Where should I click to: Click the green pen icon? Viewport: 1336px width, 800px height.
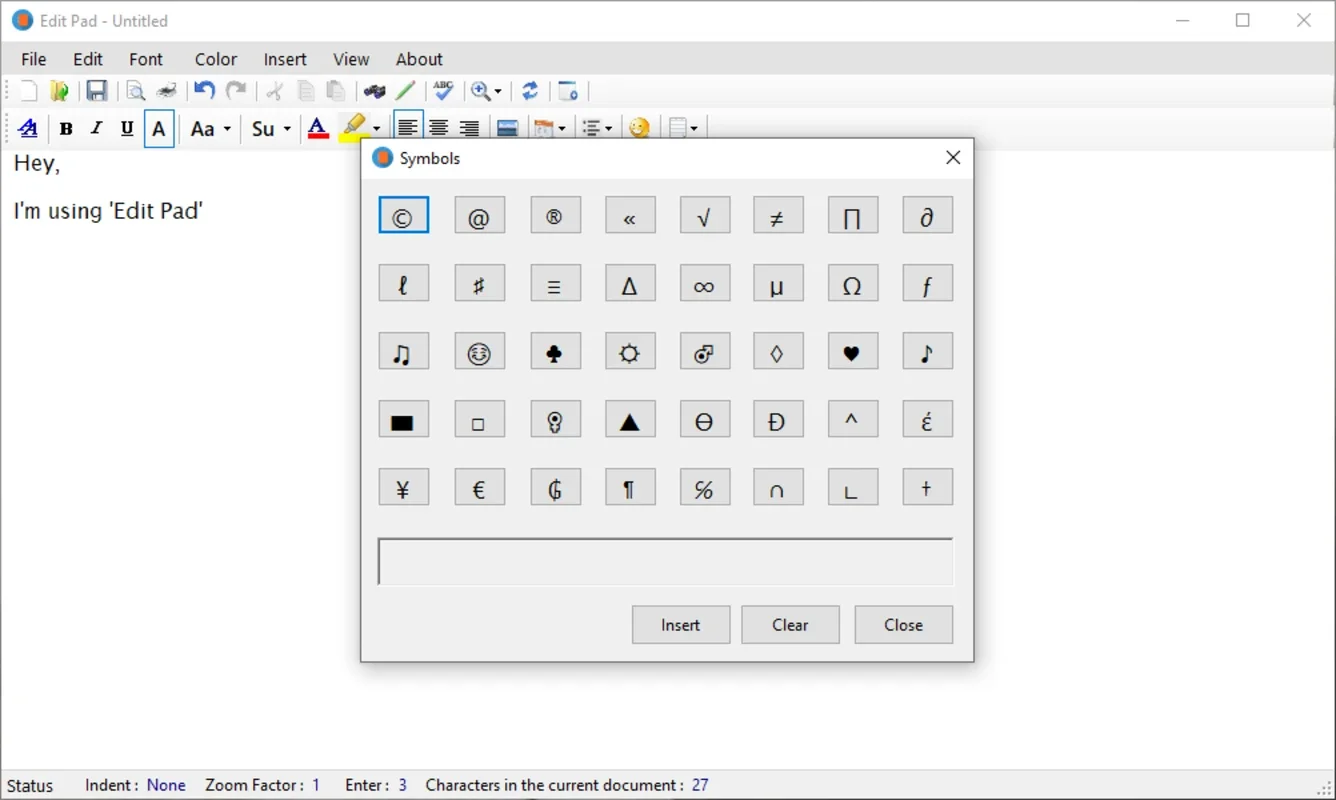click(405, 91)
